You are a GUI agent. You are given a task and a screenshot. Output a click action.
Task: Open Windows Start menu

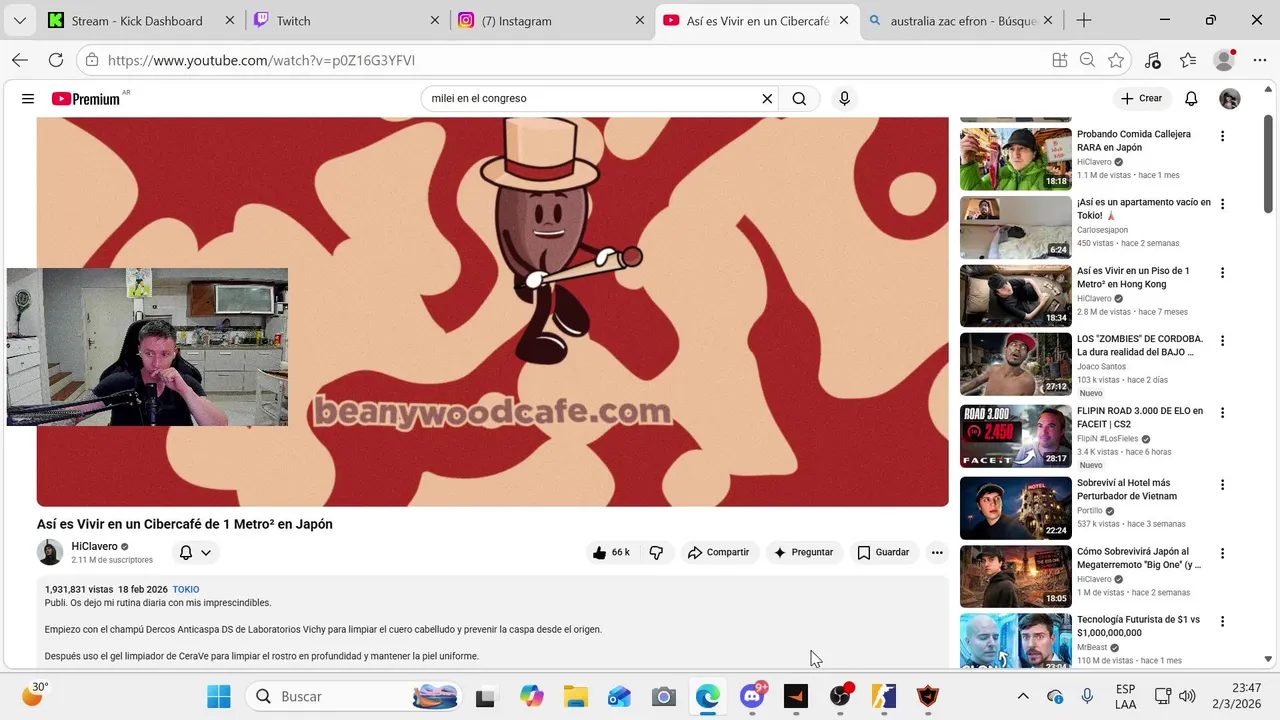(219, 696)
